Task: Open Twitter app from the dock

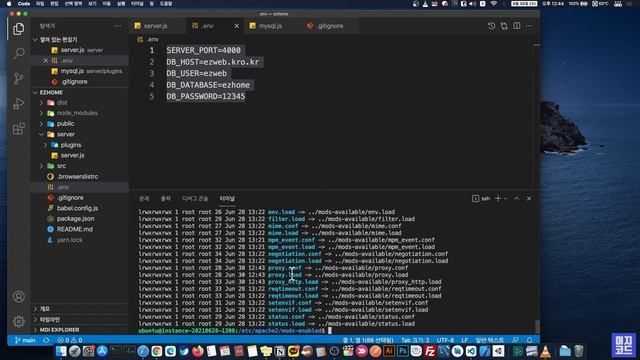Action: (x=184, y=351)
